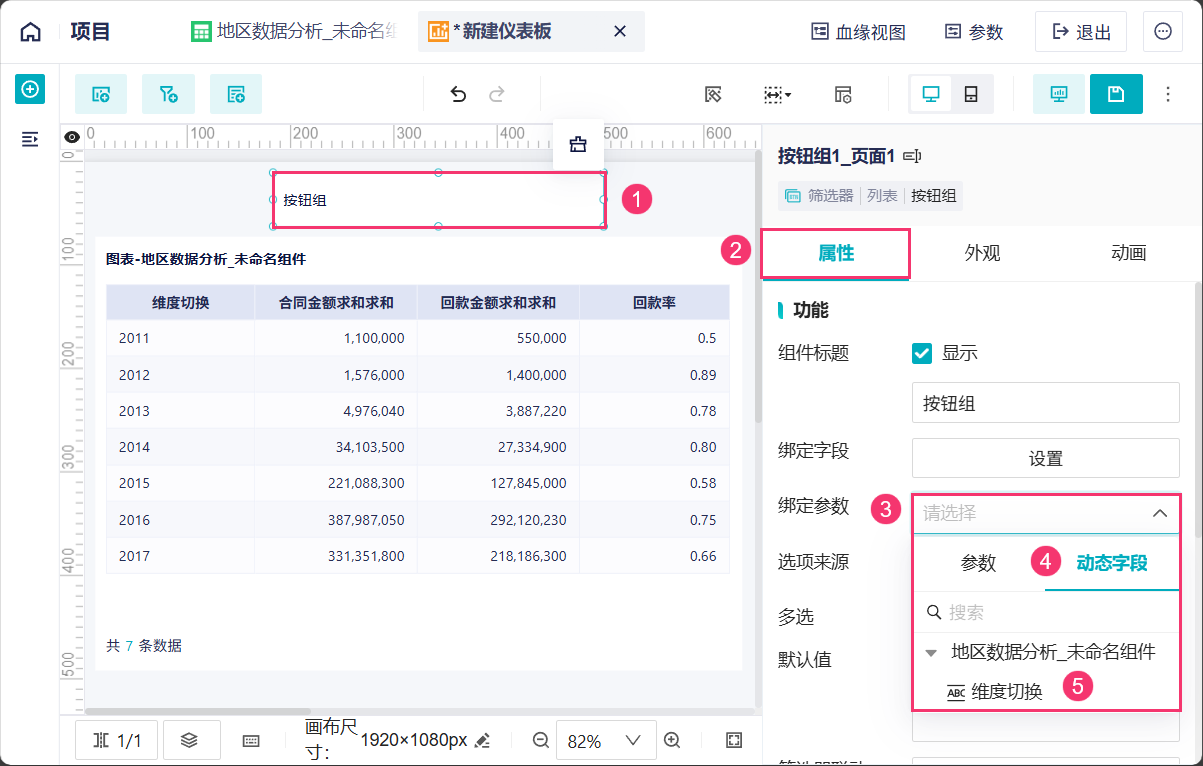Open the outline list icon in left sidebar
The height and width of the screenshot is (766, 1203).
[x=30, y=139]
